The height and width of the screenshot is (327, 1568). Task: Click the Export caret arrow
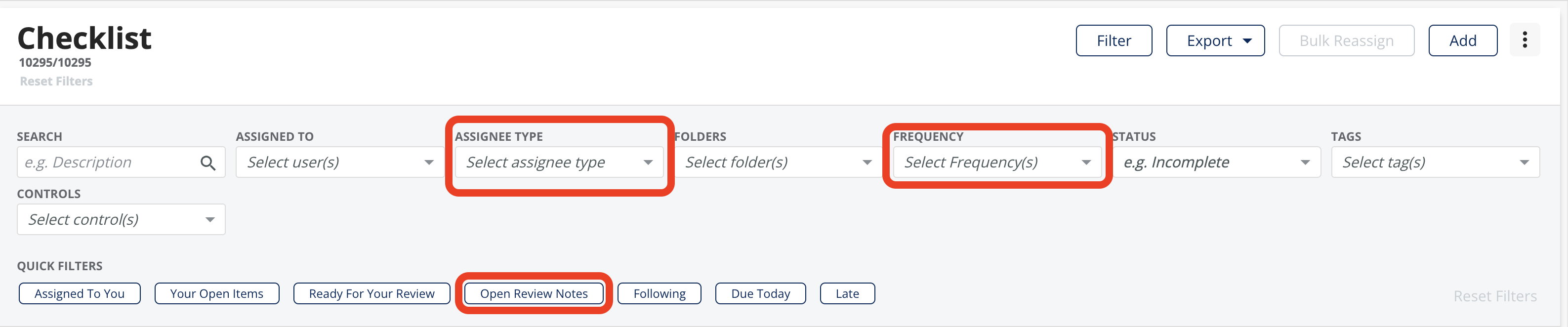click(x=1247, y=41)
